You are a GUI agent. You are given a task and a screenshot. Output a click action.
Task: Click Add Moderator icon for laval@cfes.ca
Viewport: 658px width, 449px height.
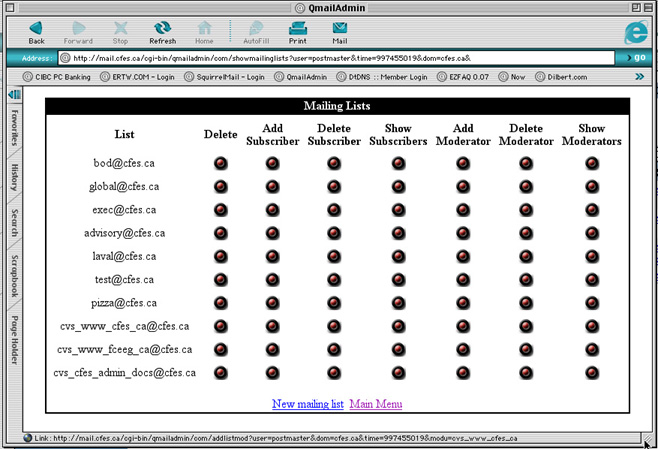[x=463, y=256]
